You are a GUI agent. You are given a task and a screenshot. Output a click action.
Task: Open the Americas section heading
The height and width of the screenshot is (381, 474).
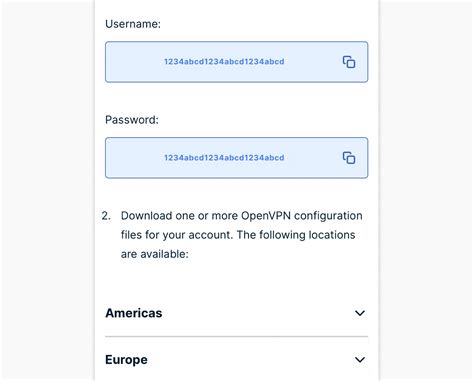(x=134, y=313)
